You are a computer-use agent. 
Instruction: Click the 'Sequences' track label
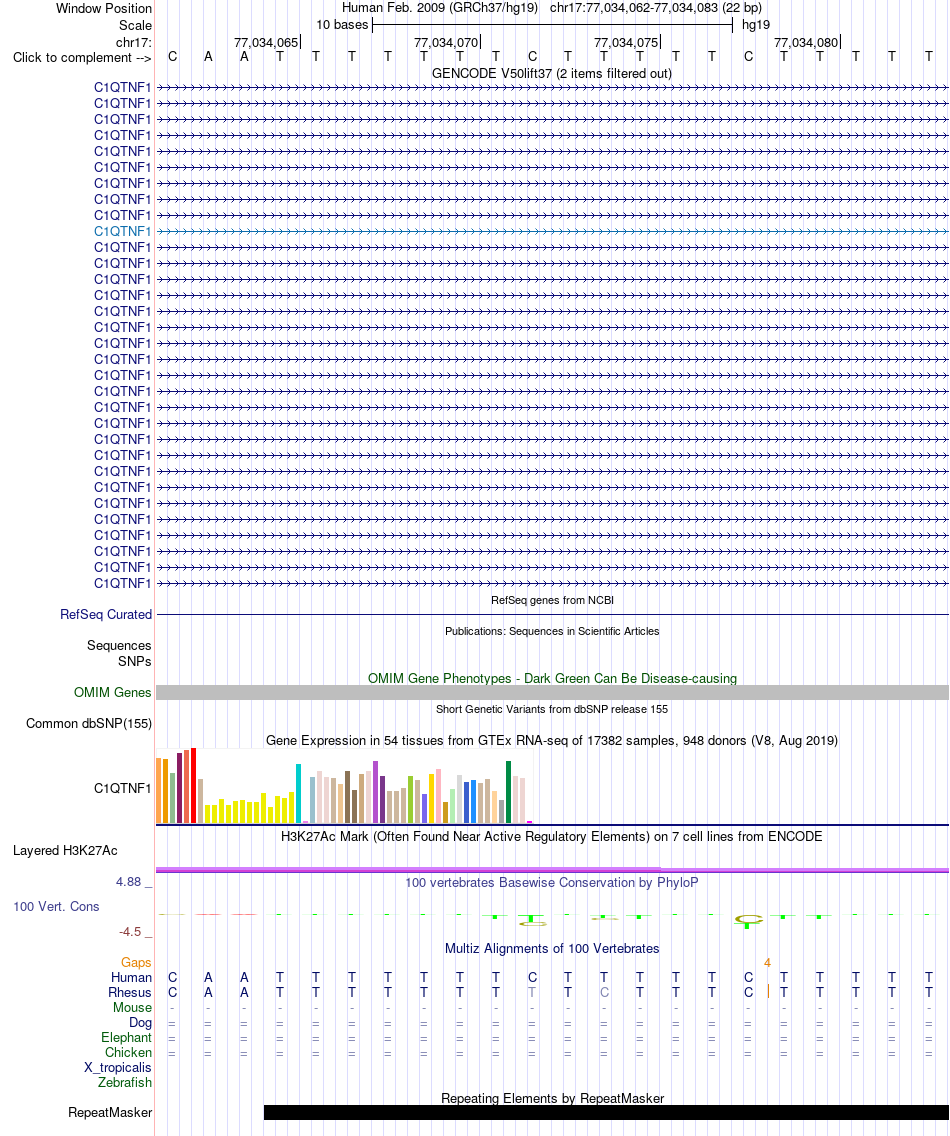point(119,646)
